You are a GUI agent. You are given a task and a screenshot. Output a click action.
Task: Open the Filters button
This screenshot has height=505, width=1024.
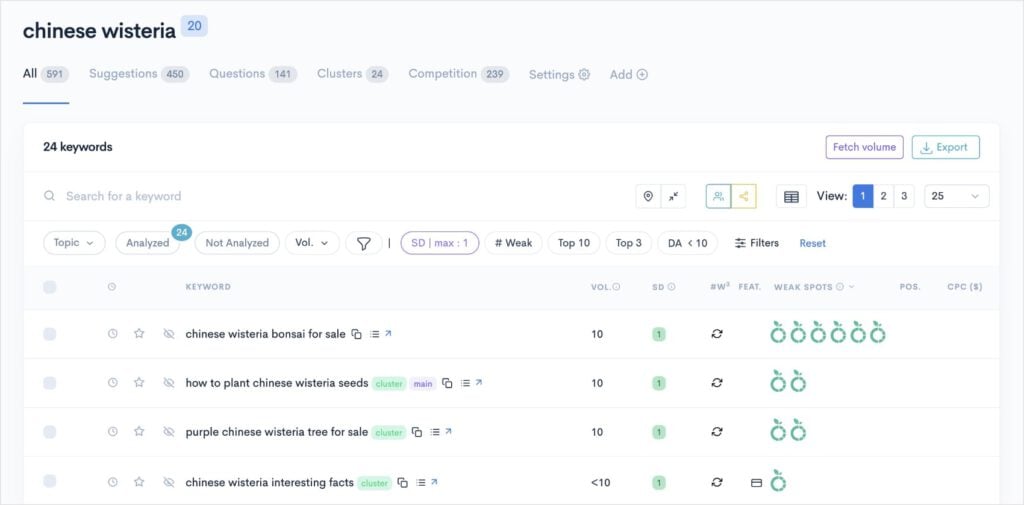pyautogui.click(x=757, y=243)
